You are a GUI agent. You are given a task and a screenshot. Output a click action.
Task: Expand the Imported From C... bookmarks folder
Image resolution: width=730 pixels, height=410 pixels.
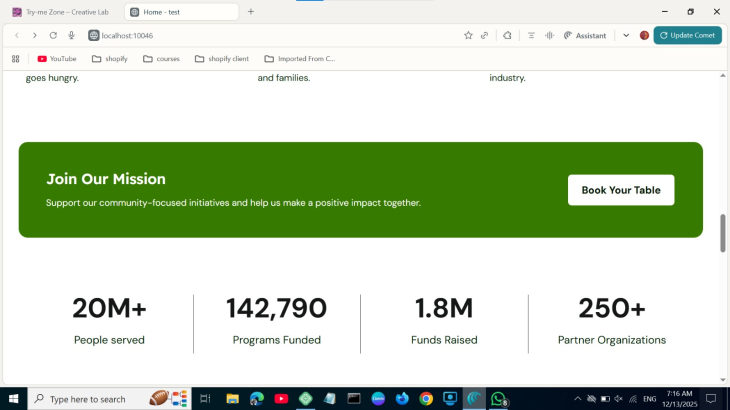[x=299, y=59]
